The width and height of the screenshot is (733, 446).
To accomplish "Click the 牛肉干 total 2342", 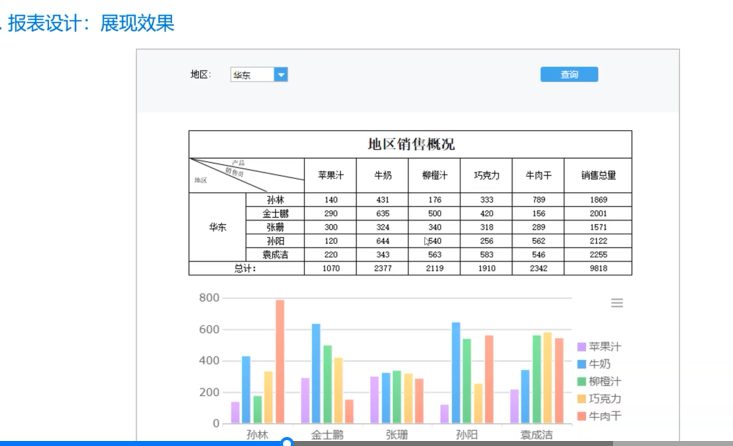I will [x=538, y=268].
